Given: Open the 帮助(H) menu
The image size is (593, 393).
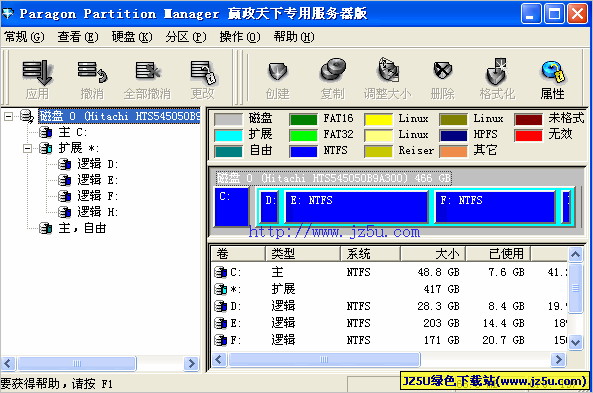Looking at the screenshot, I should tap(294, 37).
